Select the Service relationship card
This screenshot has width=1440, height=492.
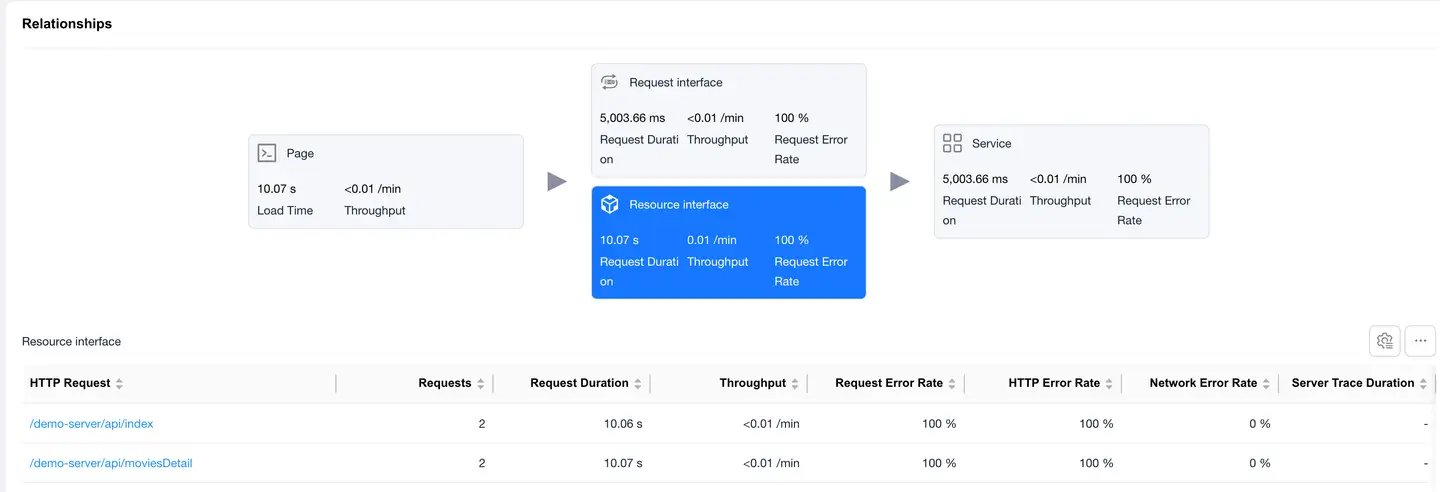tap(1071, 181)
